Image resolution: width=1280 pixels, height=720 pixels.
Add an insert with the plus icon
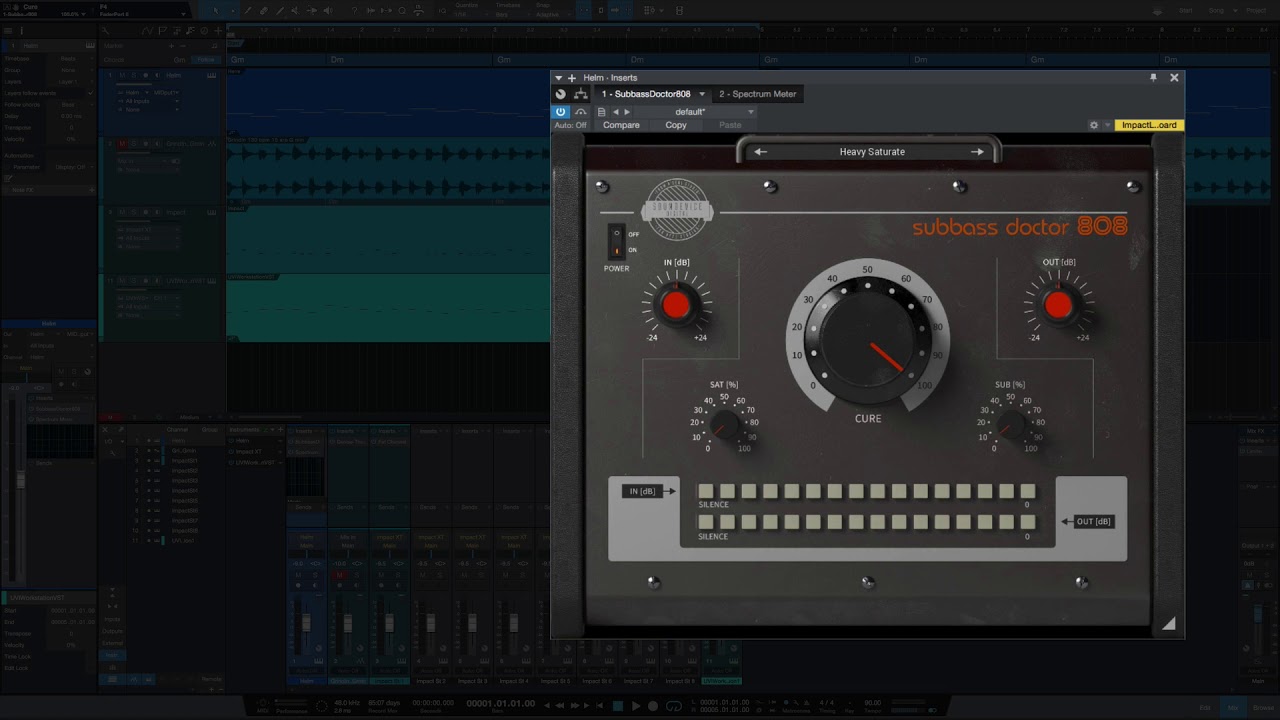pos(572,78)
